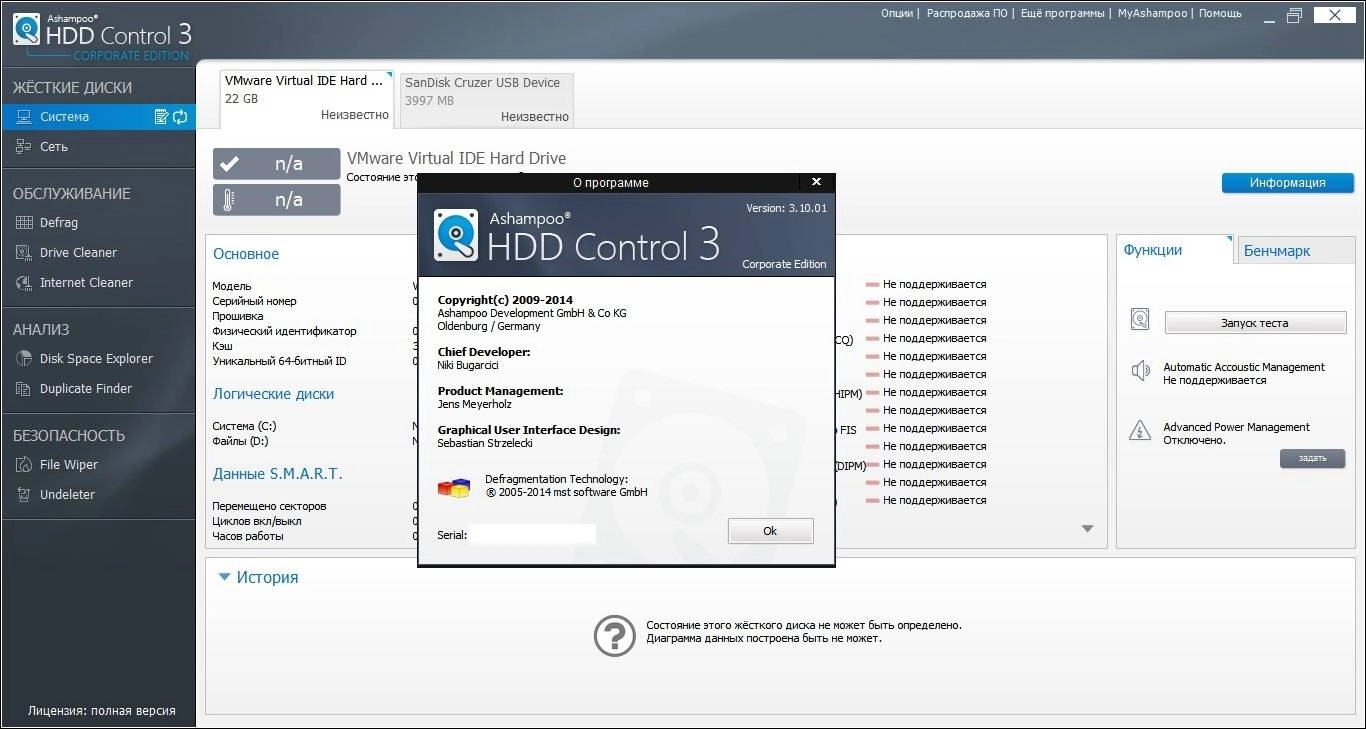The image size is (1366, 729).
Task: Switch to the Функции tab
Action: coord(1175,250)
